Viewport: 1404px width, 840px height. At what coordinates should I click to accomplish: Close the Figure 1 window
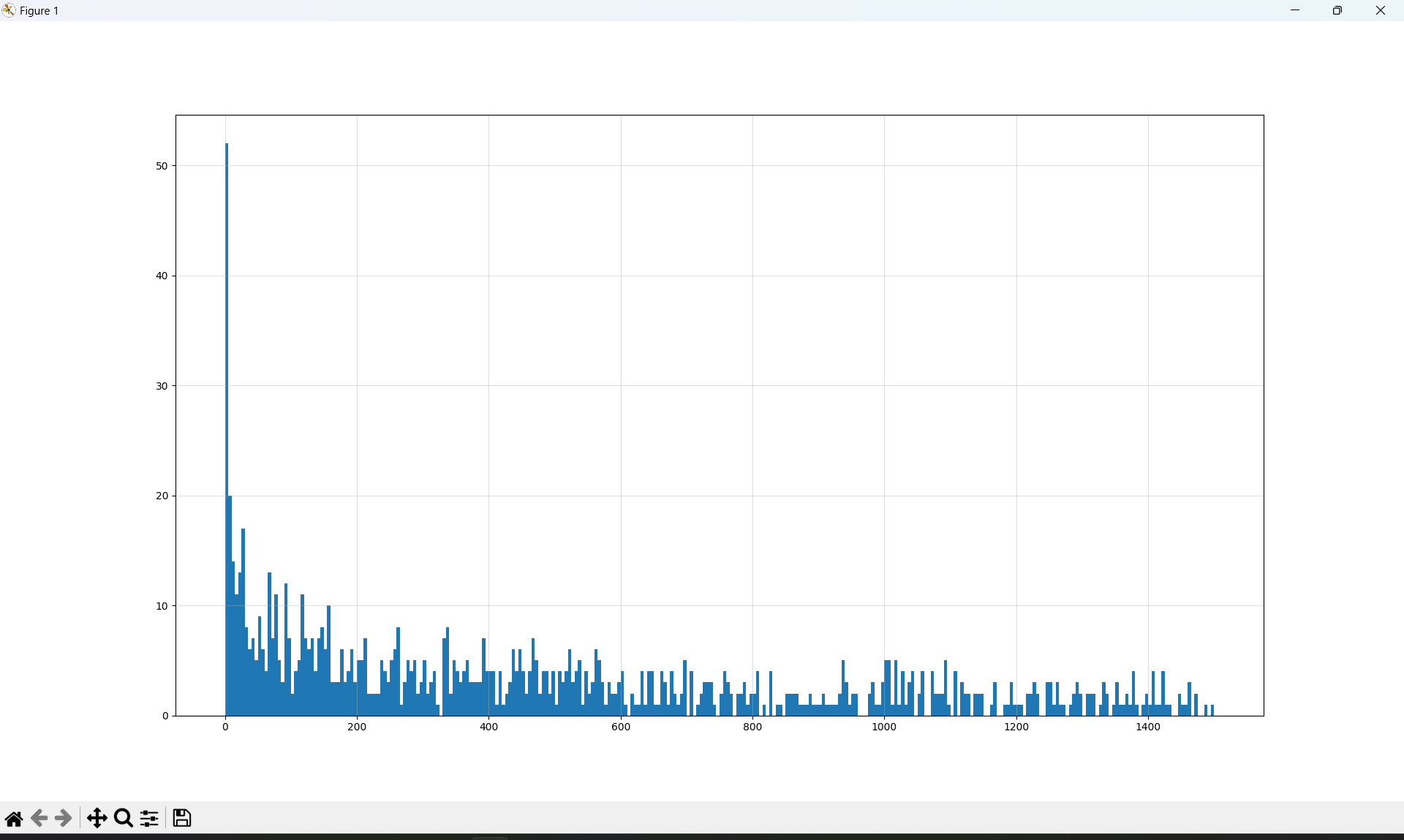click(1381, 10)
